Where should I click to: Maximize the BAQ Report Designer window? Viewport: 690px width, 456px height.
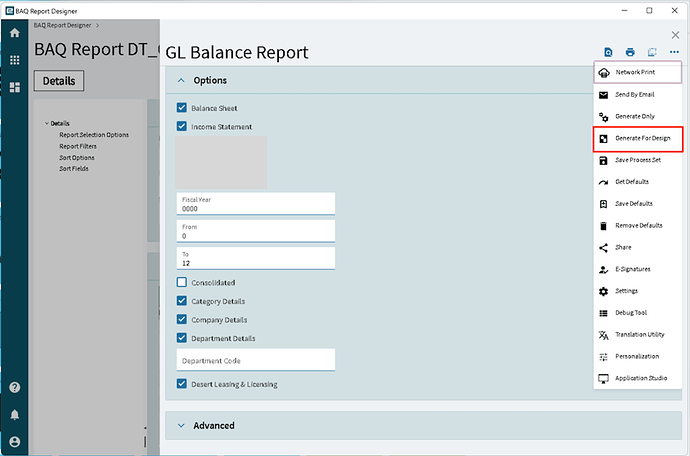pyautogui.click(x=649, y=11)
